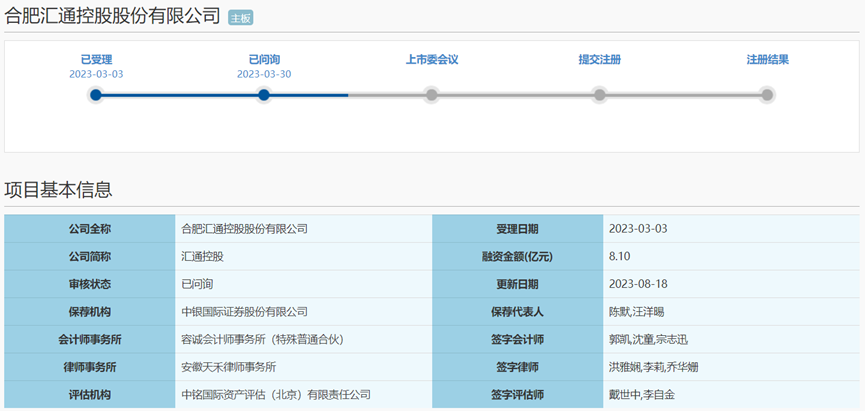Select the 注册结果 timeline dot
The image size is (865, 411).
[x=767, y=95]
